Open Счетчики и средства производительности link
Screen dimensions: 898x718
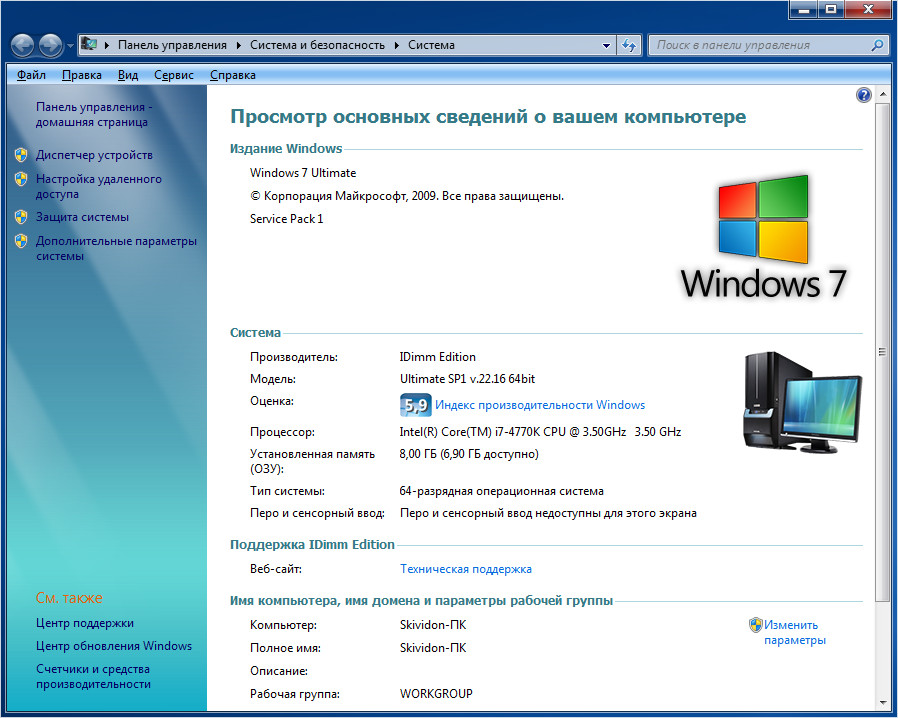point(93,676)
